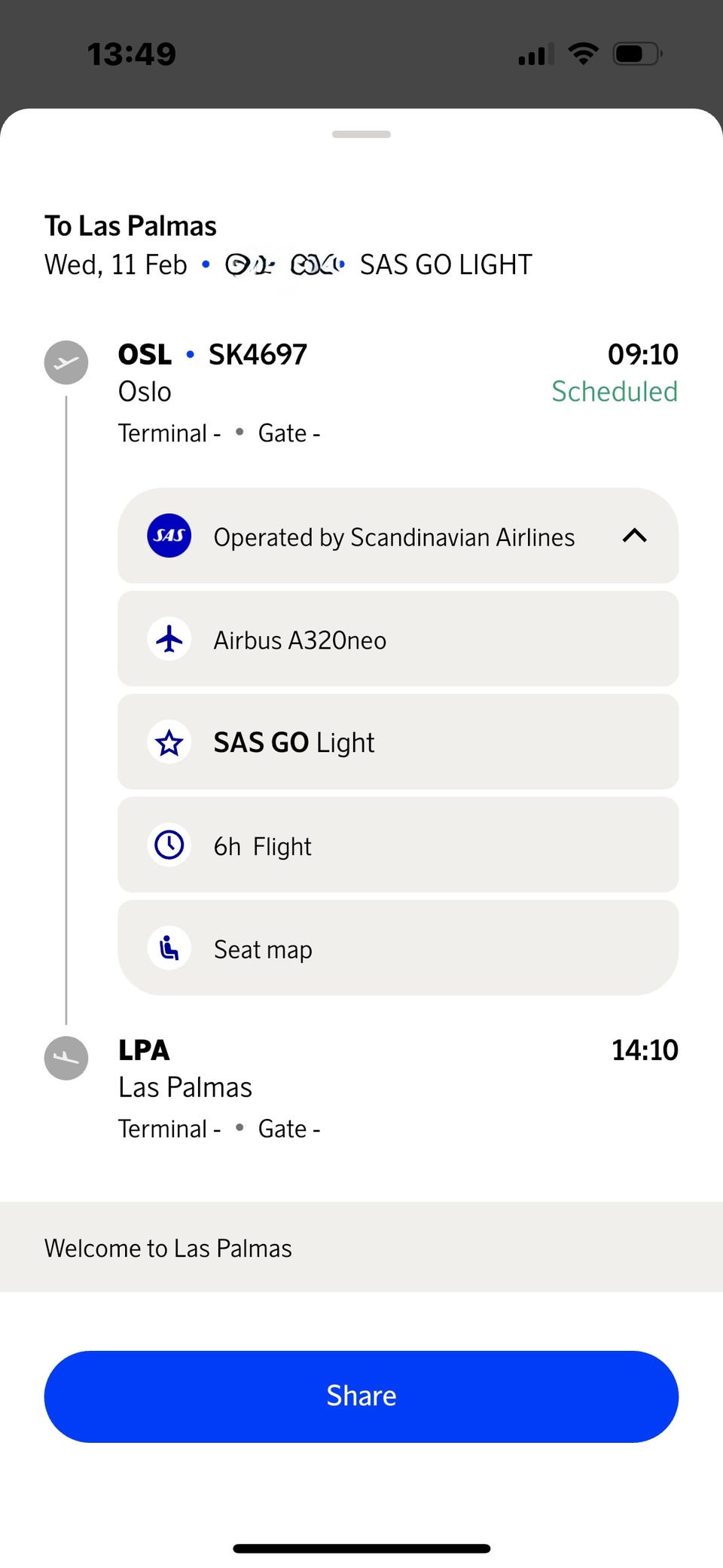Tap the 6h Flight duration row
Image resolution: width=723 pixels, height=1568 pixels.
point(398,845)
